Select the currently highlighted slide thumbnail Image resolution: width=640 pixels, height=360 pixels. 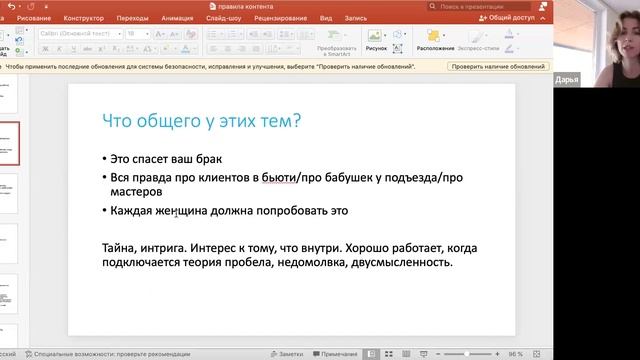[9, 143]
